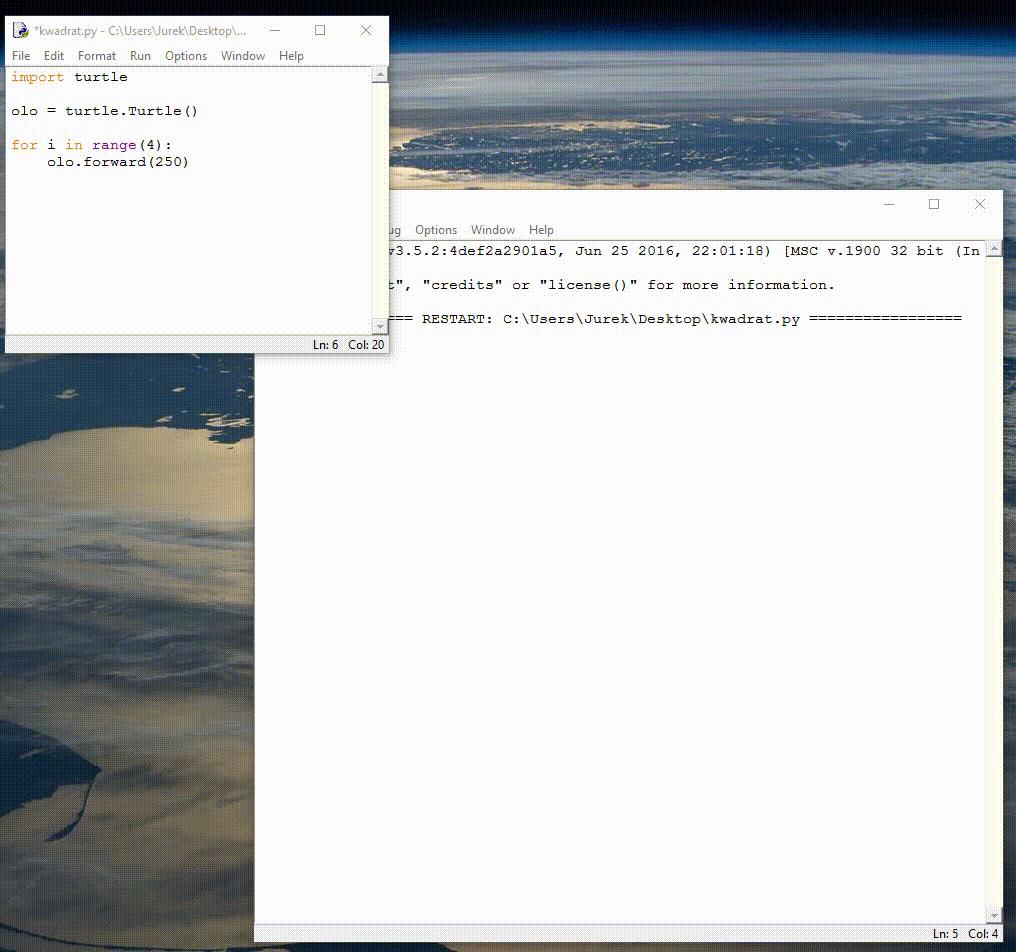Image resolution: width=1016 pixels, height=952 pixels.
Task: Click 'Ln: 6' in editor status bar
Action: click(x=325, y=345)
